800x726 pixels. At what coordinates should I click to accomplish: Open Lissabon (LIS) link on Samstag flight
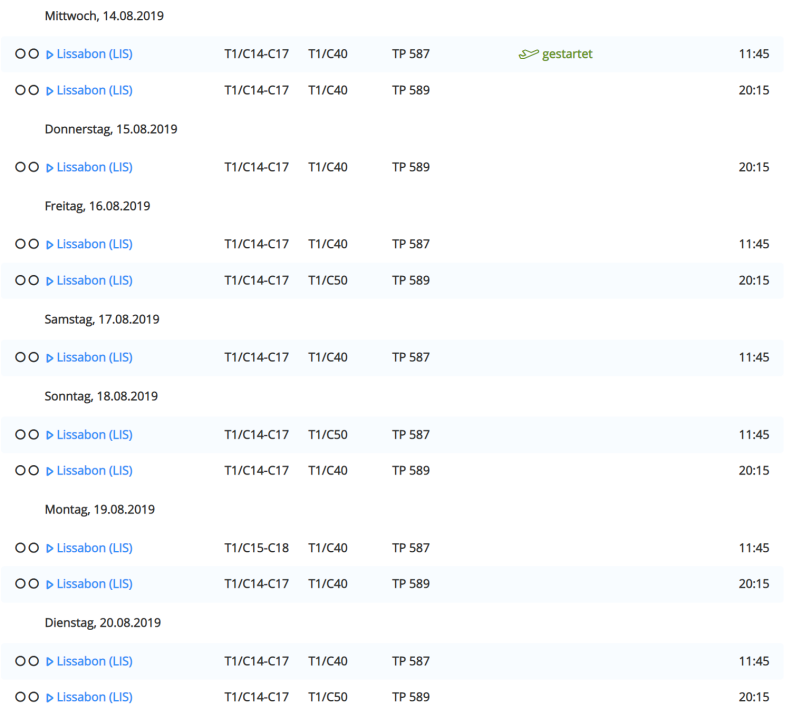pyautogui.click(x=94, y=357)
